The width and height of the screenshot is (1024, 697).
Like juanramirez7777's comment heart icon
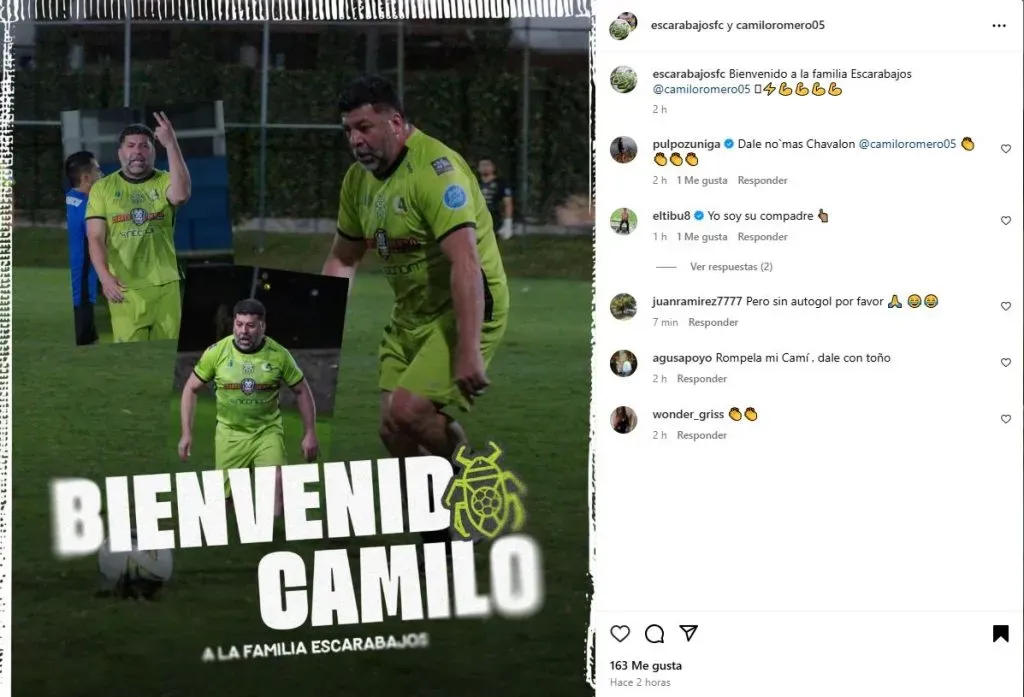[x=1006, y=306]
